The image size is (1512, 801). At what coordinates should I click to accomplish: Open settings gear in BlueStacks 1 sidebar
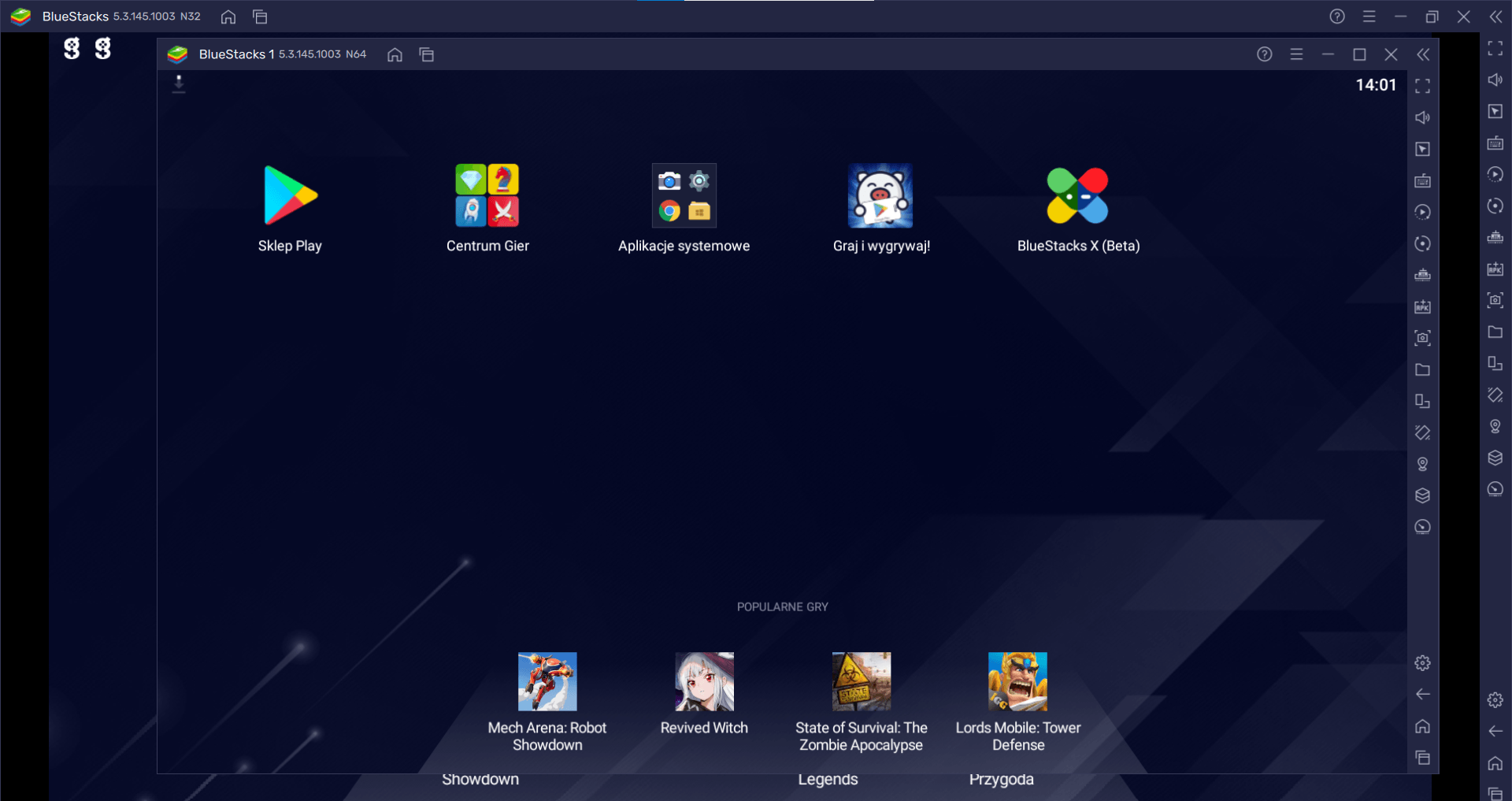[x=1422, y=663]
